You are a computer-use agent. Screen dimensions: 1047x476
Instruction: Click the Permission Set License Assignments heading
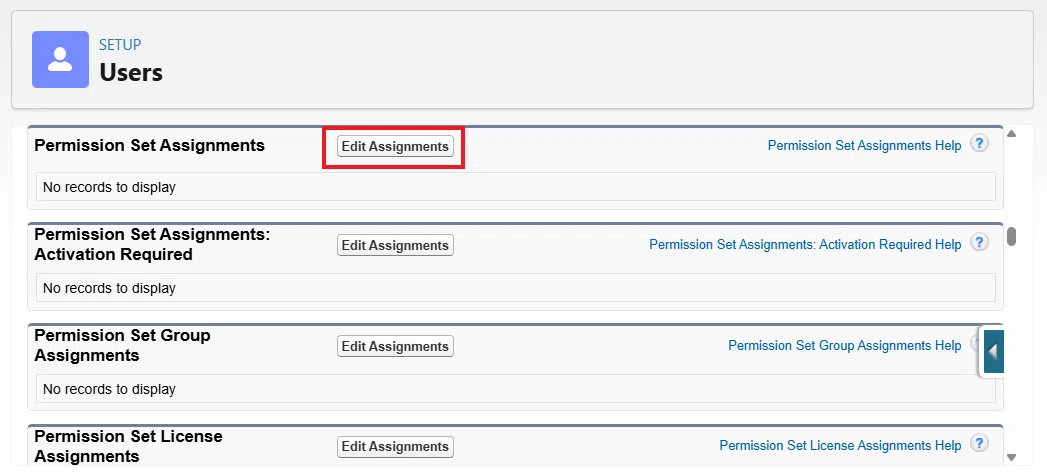click(x=128, y=446)
